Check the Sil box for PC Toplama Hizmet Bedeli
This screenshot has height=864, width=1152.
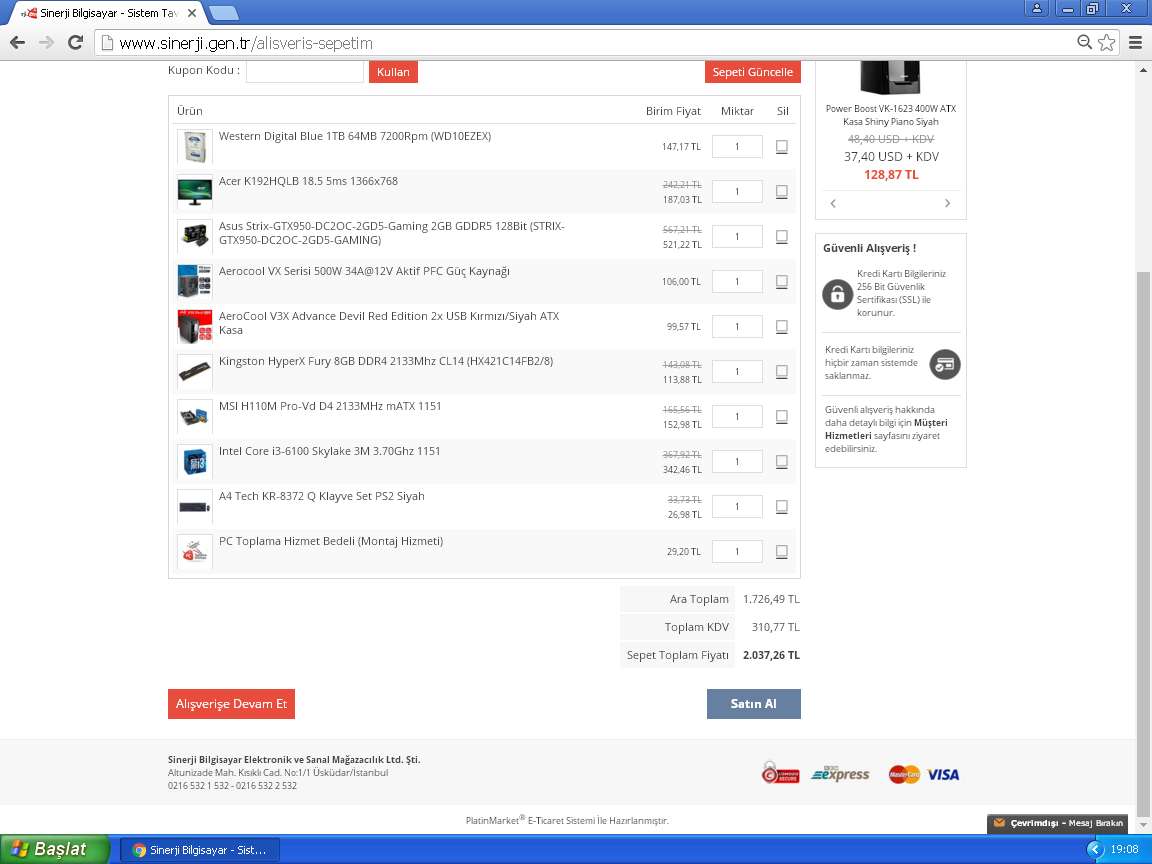(782, 551)
